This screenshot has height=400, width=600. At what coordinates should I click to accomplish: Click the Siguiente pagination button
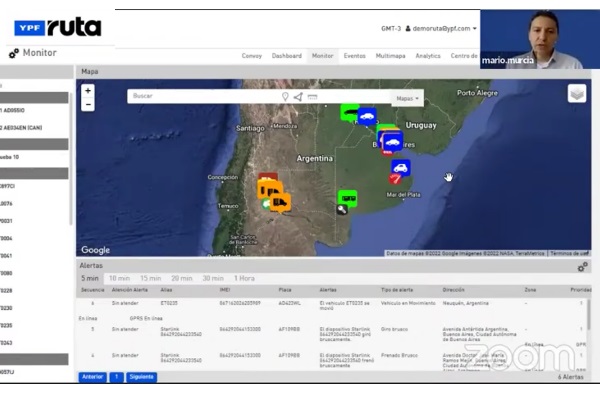141,377
